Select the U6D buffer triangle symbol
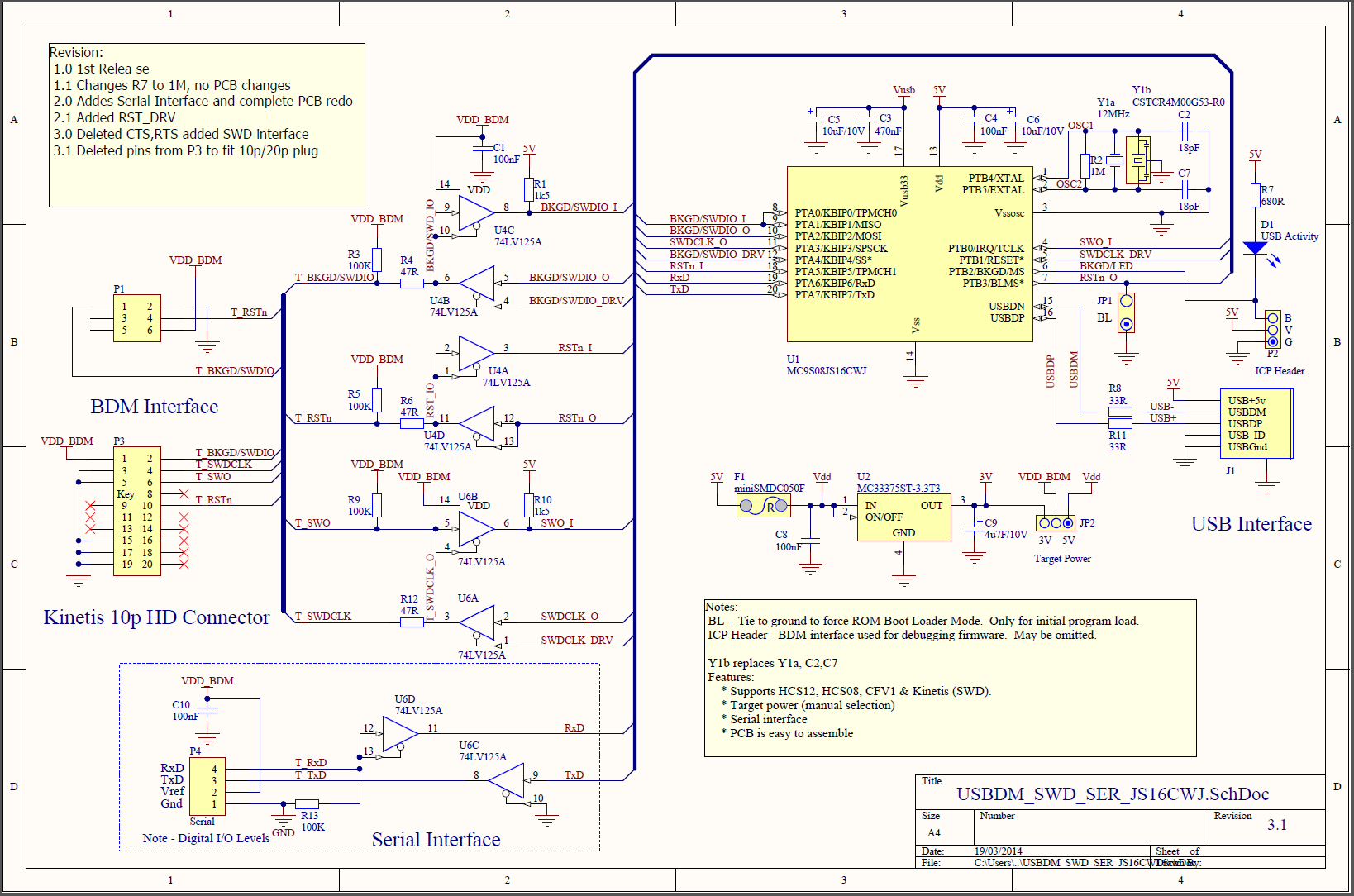The width and height of the screenshot is (1354, 896). click(401, 734)
